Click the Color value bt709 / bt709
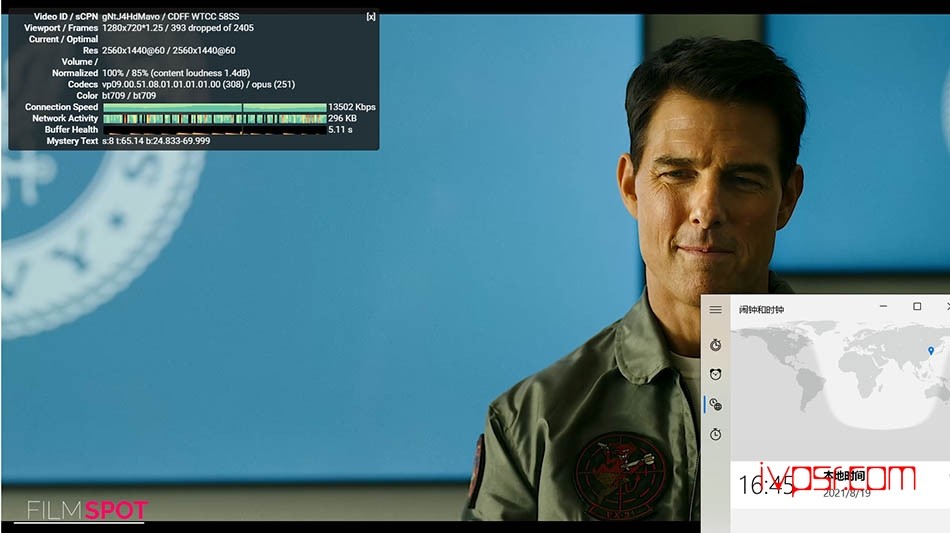950x533 pixels. click(129, 96)
